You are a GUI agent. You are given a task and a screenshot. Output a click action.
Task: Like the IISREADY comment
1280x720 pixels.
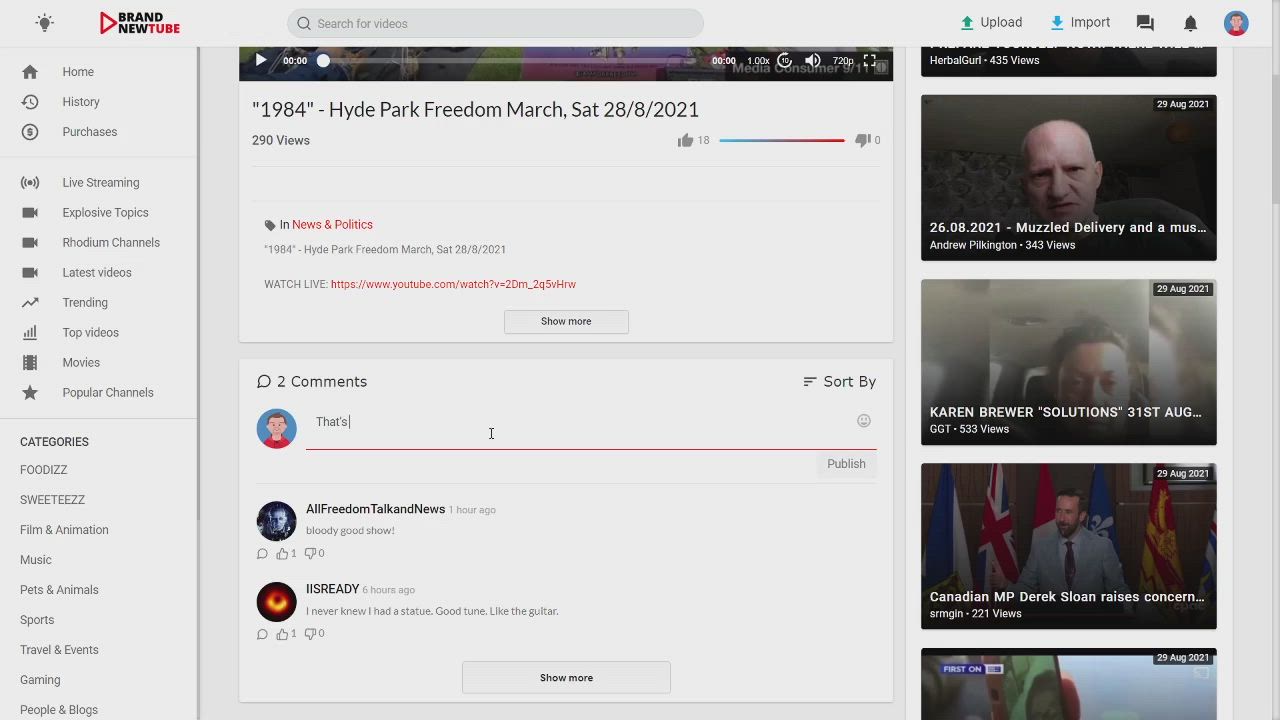[x=283, y=634]
